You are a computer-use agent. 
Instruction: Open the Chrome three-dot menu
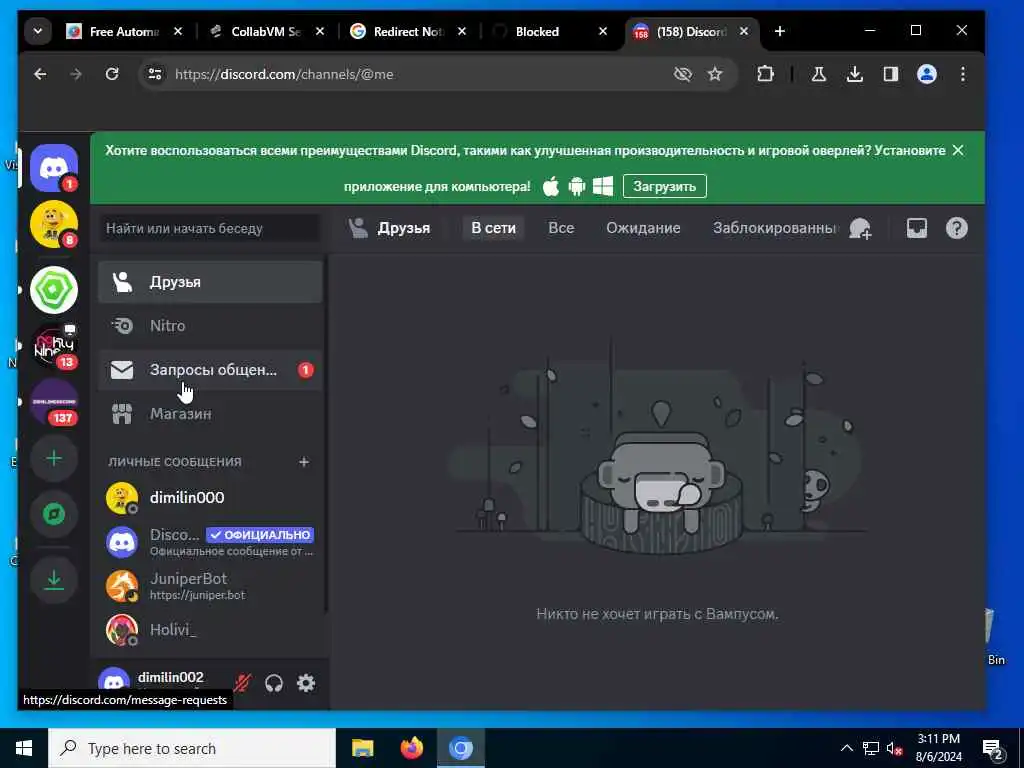click(x=963, y=74)
